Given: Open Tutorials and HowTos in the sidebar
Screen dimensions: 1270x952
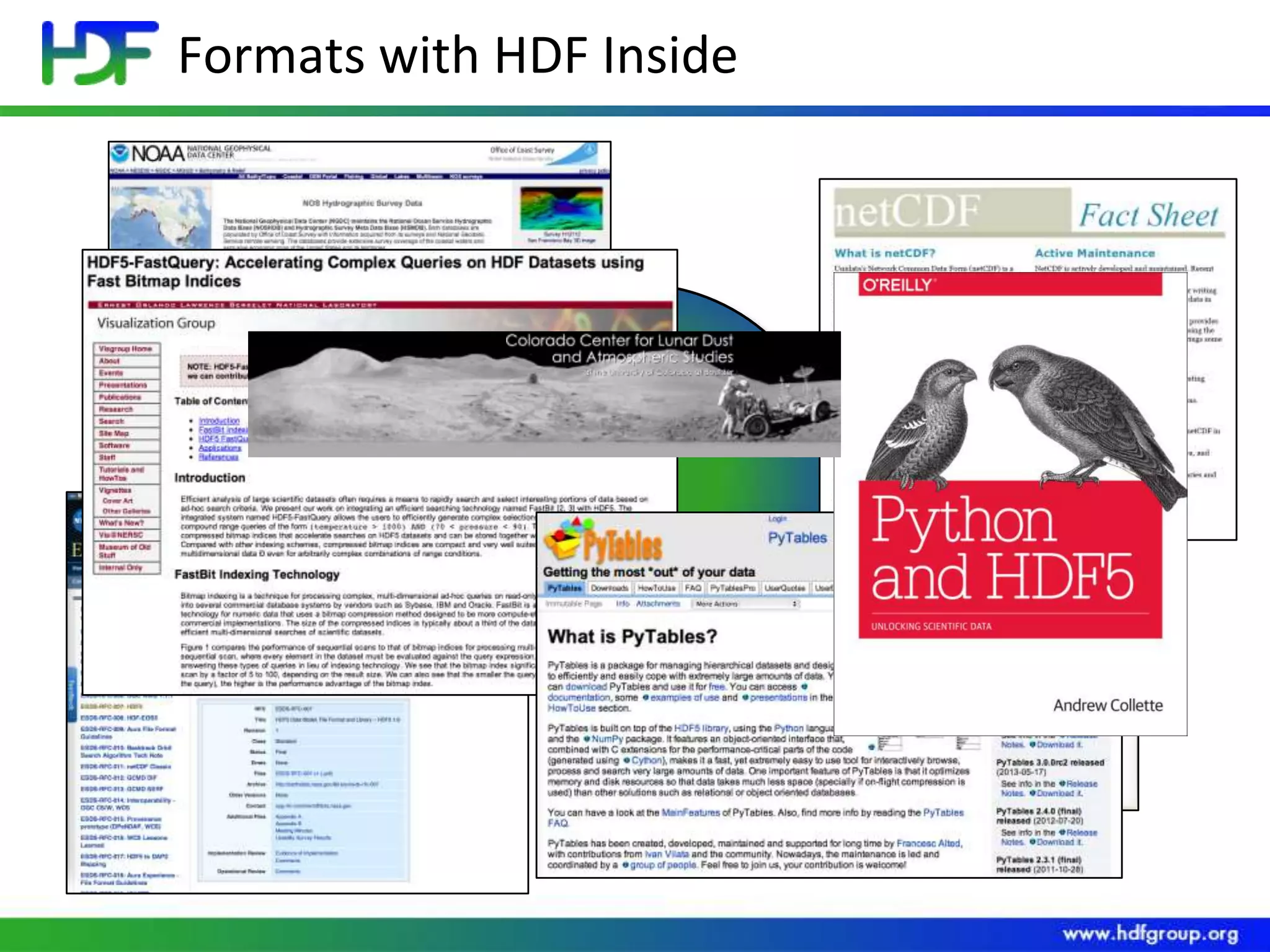Looking at the screenshot, I should coord(127,474).
